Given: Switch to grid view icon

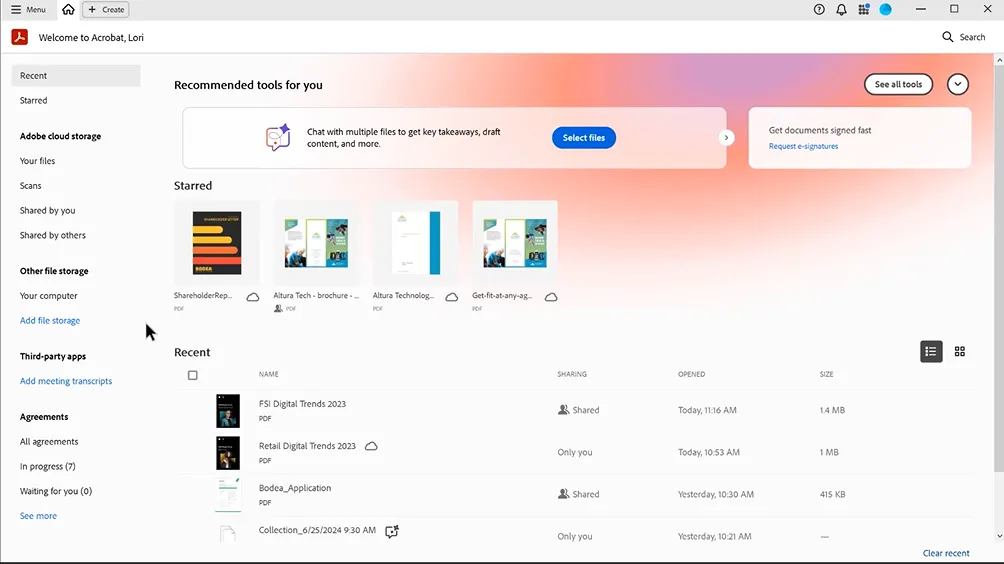Looking at the screenshot, I should (959, 351).
